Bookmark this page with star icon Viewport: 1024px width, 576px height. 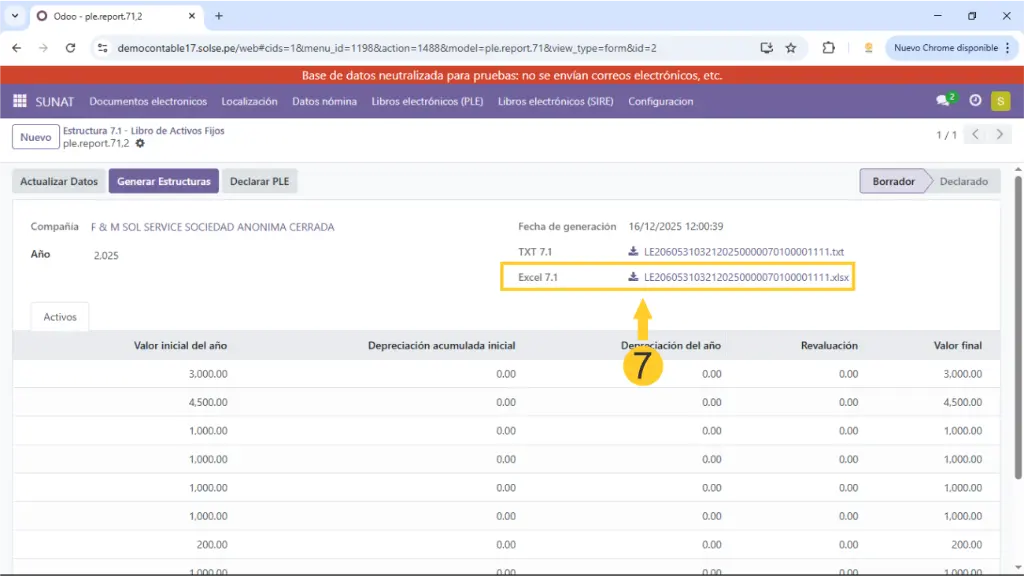(x=791, y=48)
